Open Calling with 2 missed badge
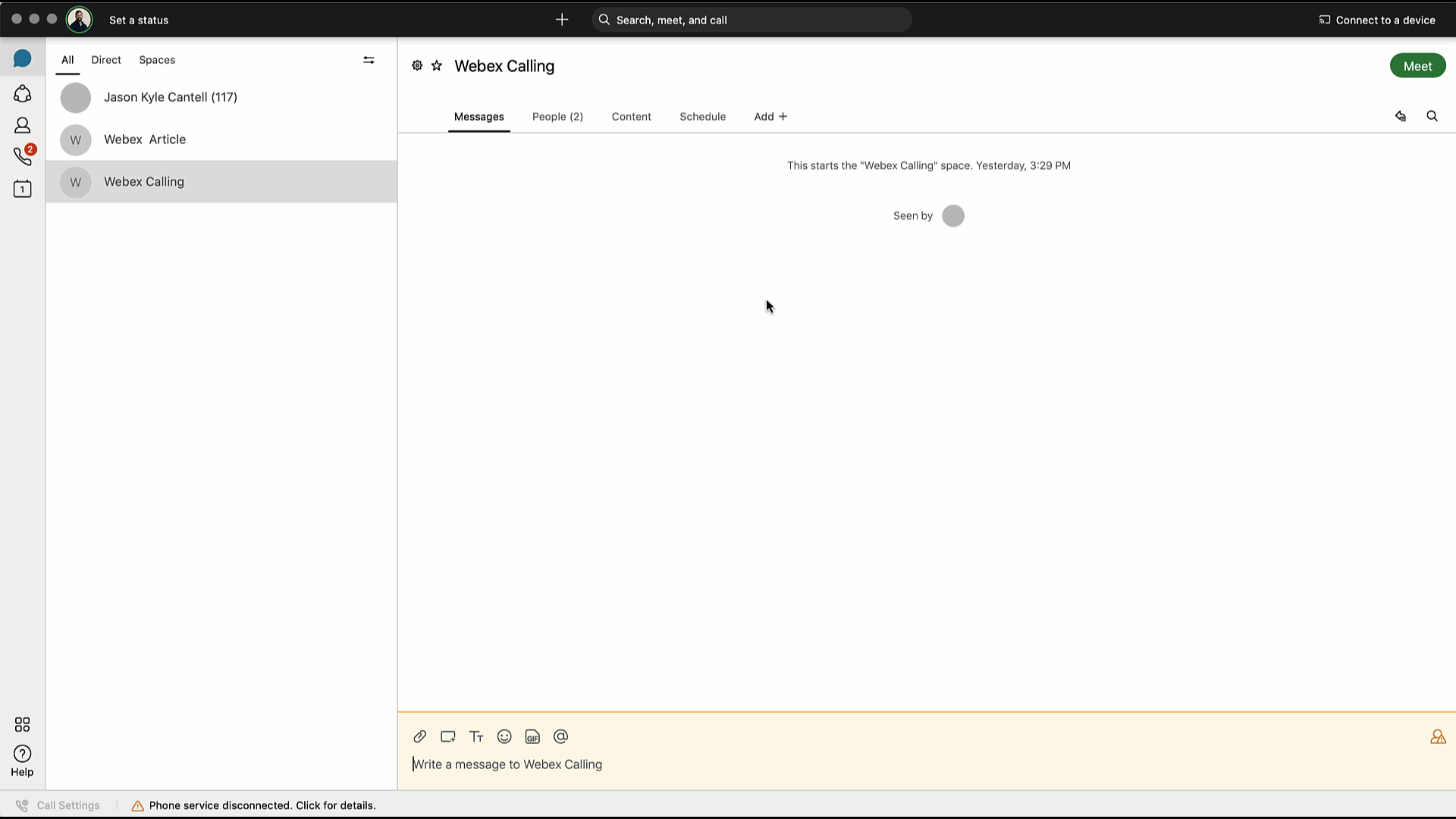The image size is (1456, 819). 23,155
